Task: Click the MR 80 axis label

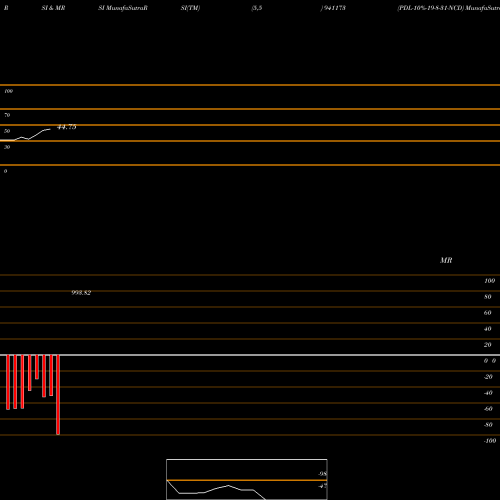Action: 488,297
